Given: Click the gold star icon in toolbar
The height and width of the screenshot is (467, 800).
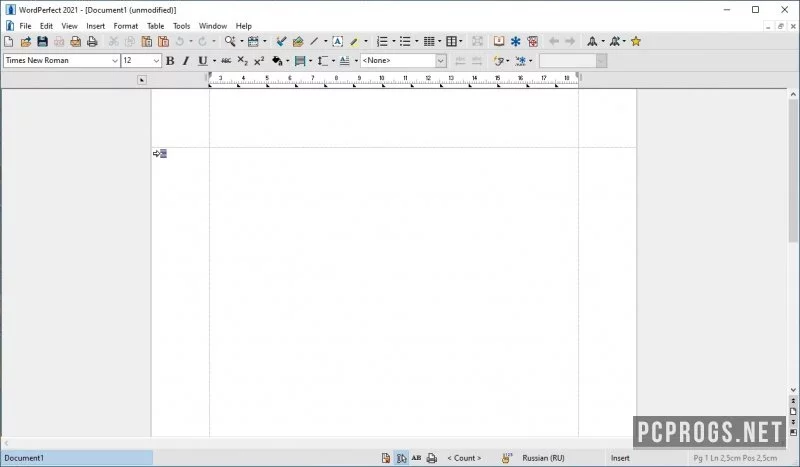Looking at the screenshot, I should [636, 42].
